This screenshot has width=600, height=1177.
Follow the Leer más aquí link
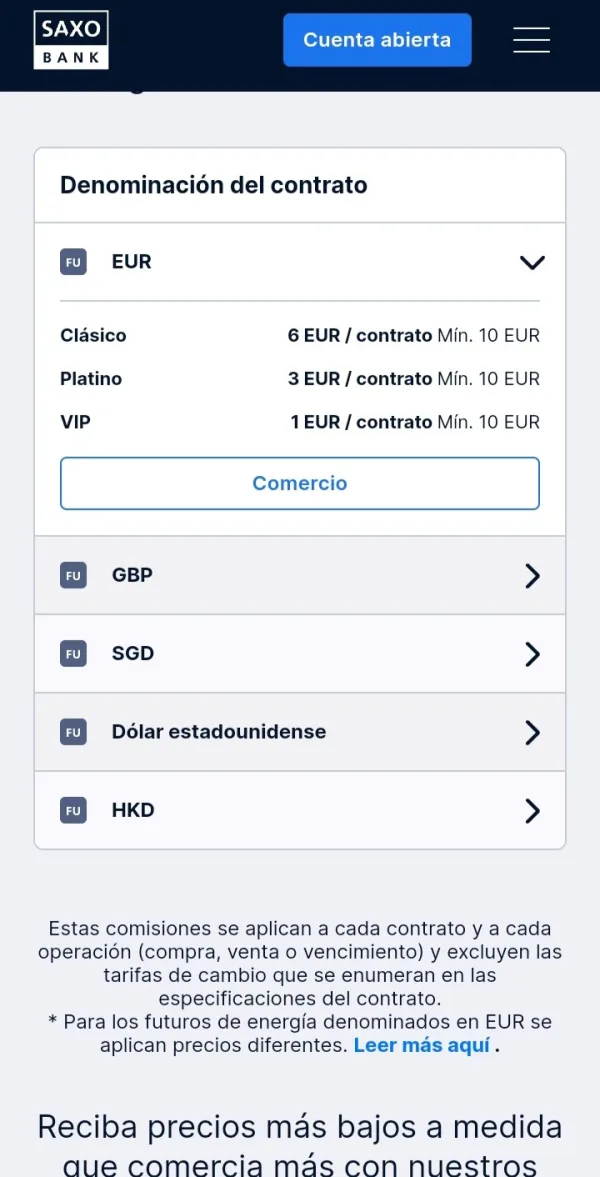pos(422,1045)
